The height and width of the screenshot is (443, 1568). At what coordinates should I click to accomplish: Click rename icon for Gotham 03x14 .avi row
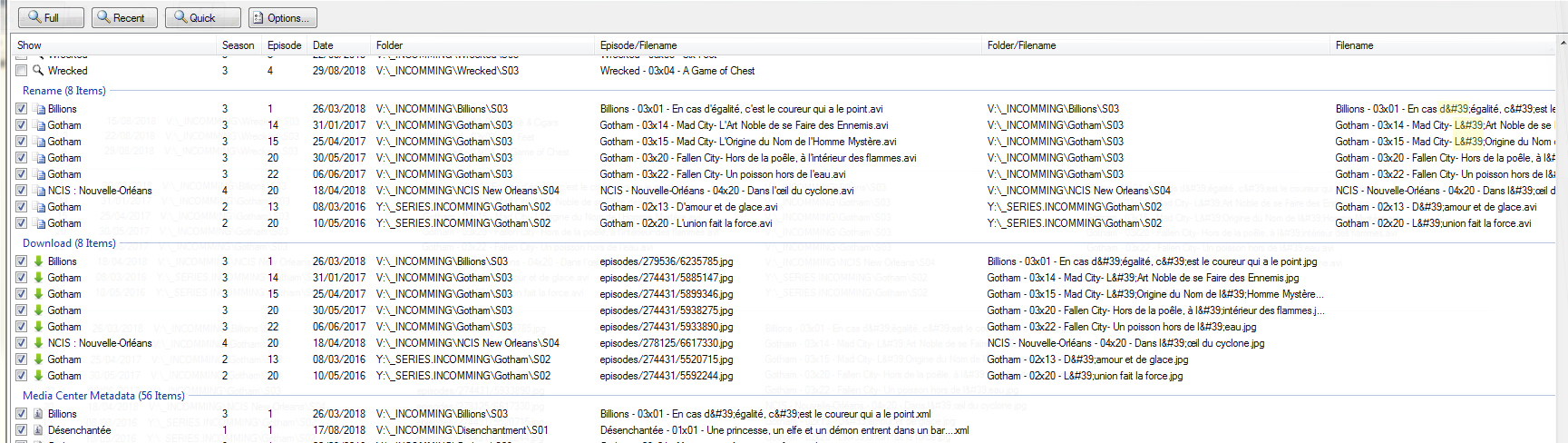pyautogui.click(x=39, y=125)
